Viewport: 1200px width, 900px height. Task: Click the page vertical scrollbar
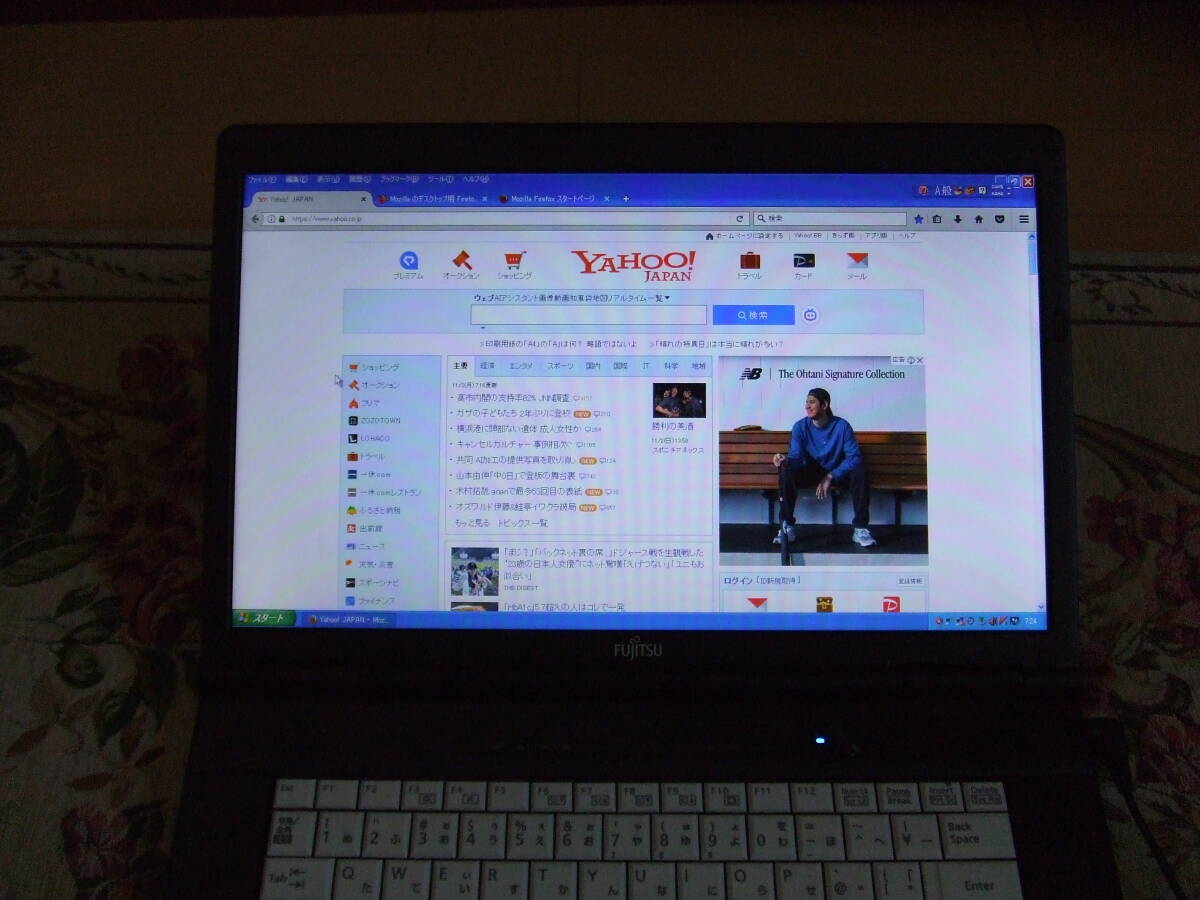click(1033, 420)
